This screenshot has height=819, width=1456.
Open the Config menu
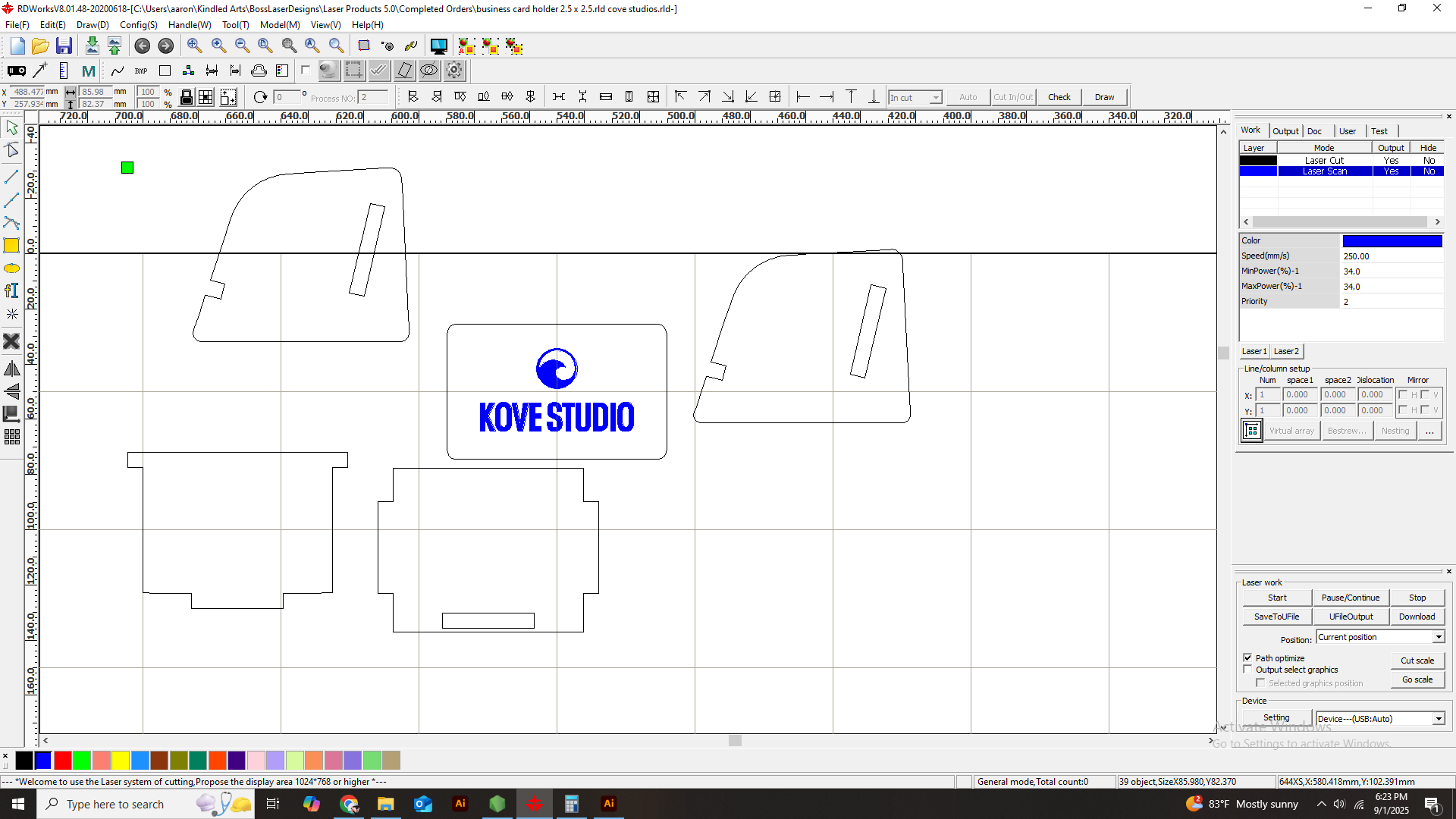click(139, 25)
